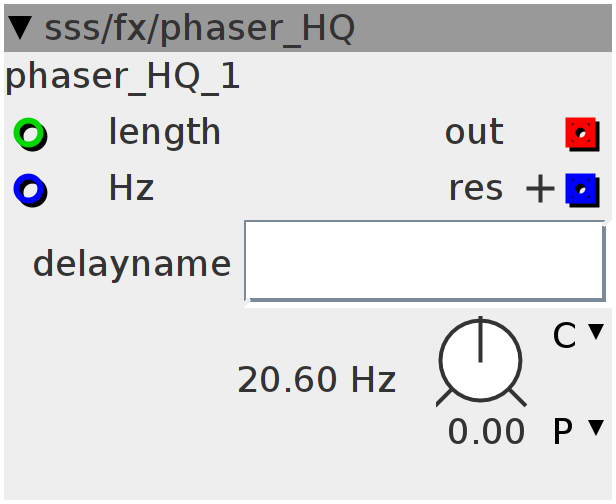Click the frequency knob dial
This screenshot has width=616, height=504.
(x=480, y=361)
